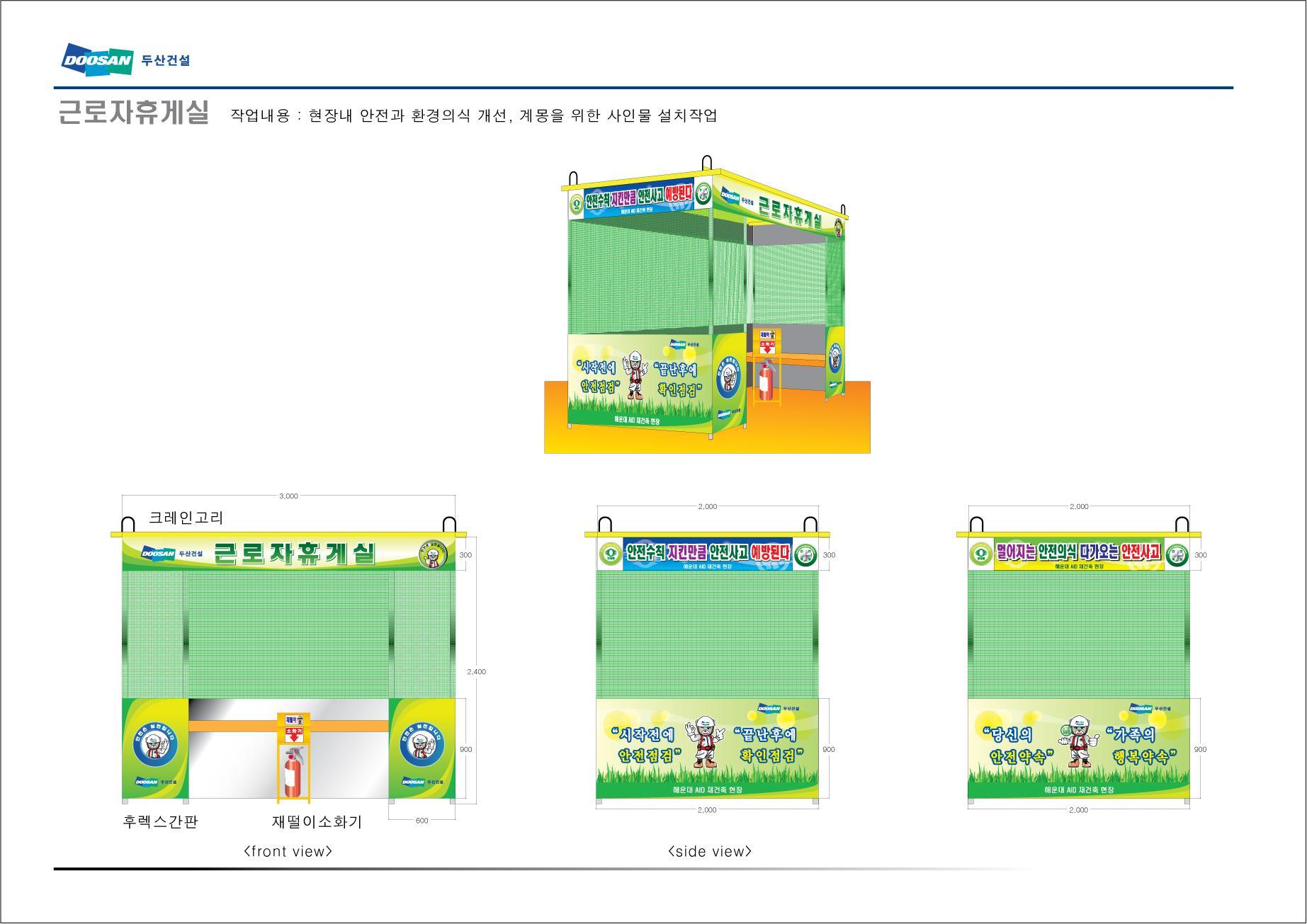Select the <front view> caption
The image size is (1307, 924).
[288, 851]
